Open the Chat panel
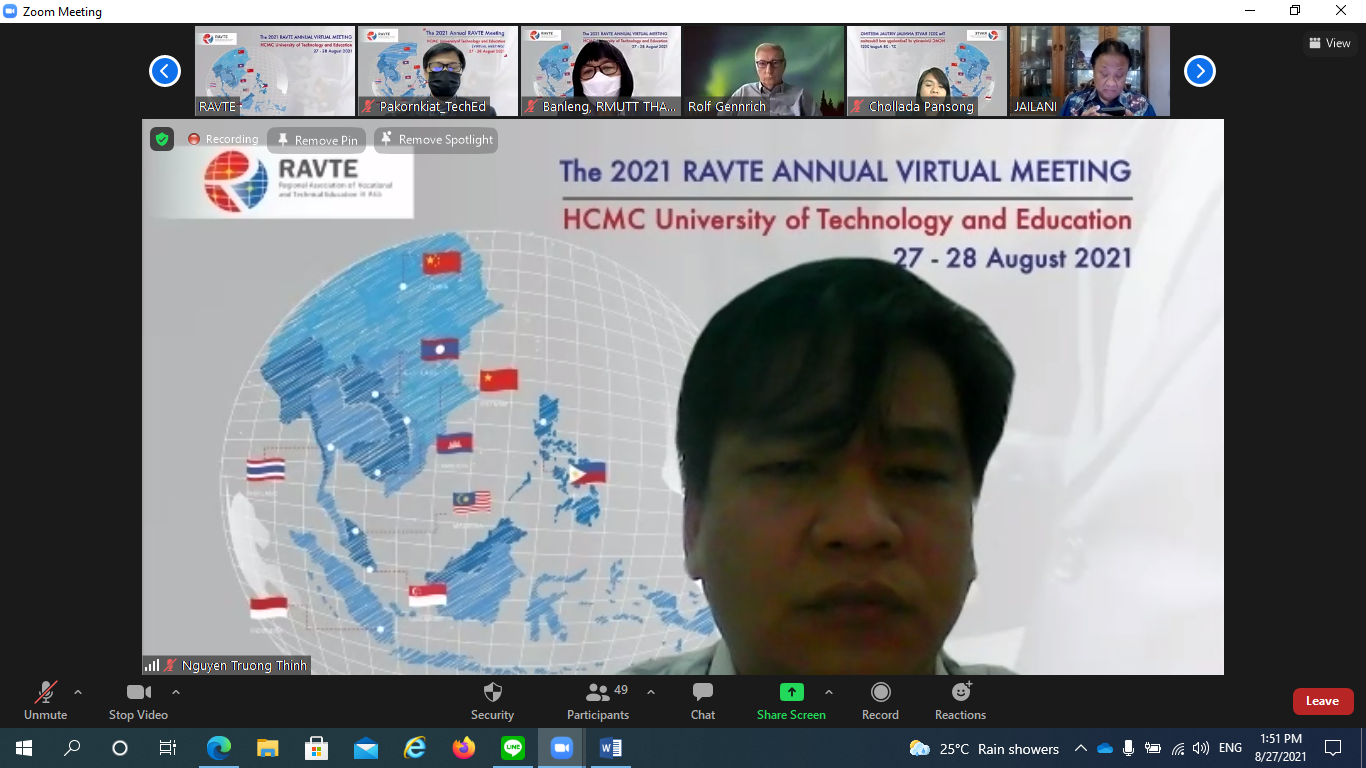This screenshot has height=768, width=1366. (x=703, y=701)
